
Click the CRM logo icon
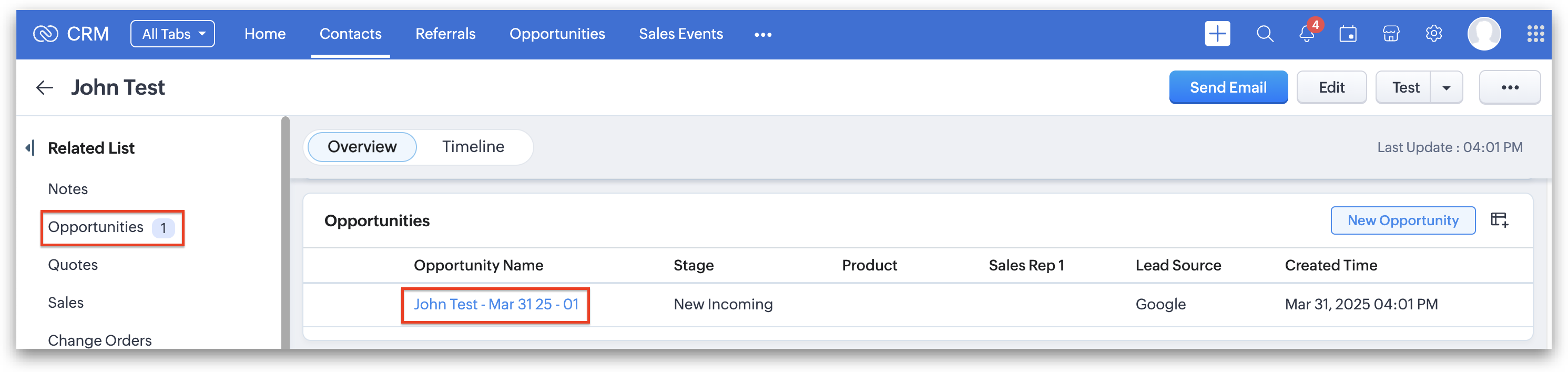(x=46, y=34)
